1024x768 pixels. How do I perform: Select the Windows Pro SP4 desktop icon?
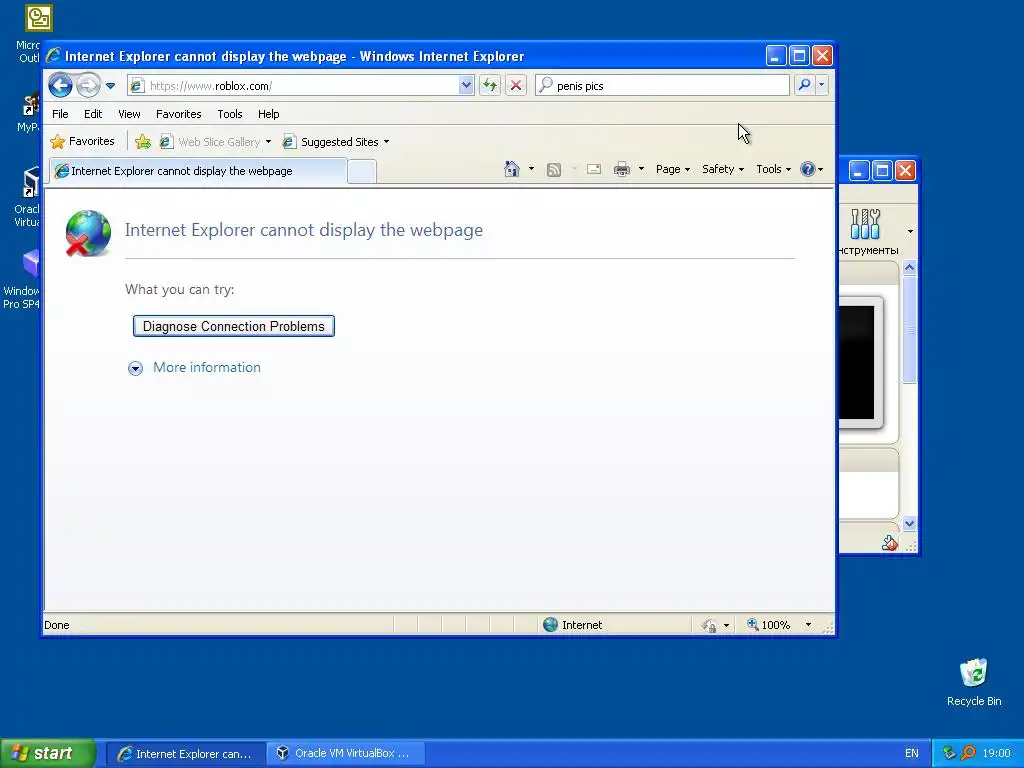pos(22,280)
